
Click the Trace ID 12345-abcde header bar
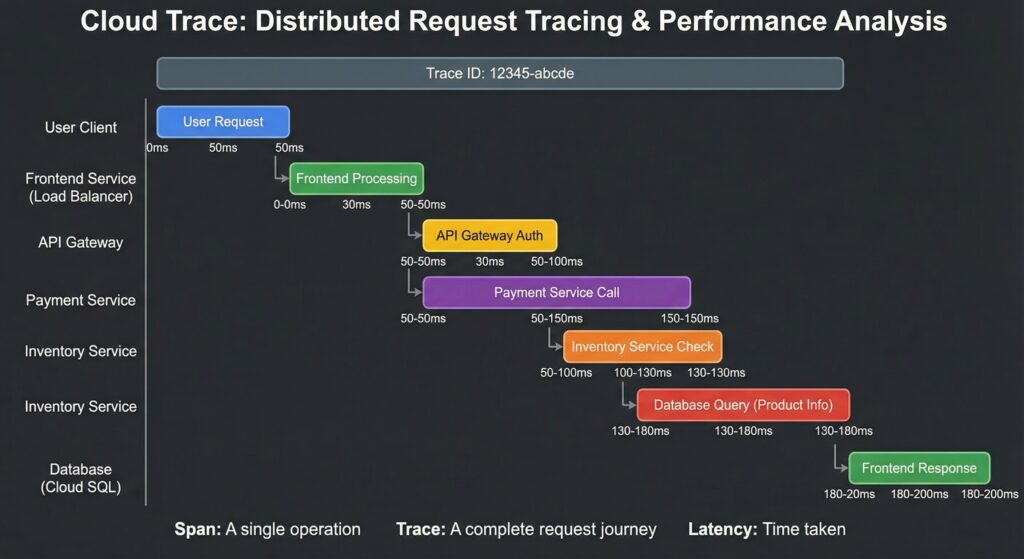click(499, 73)
